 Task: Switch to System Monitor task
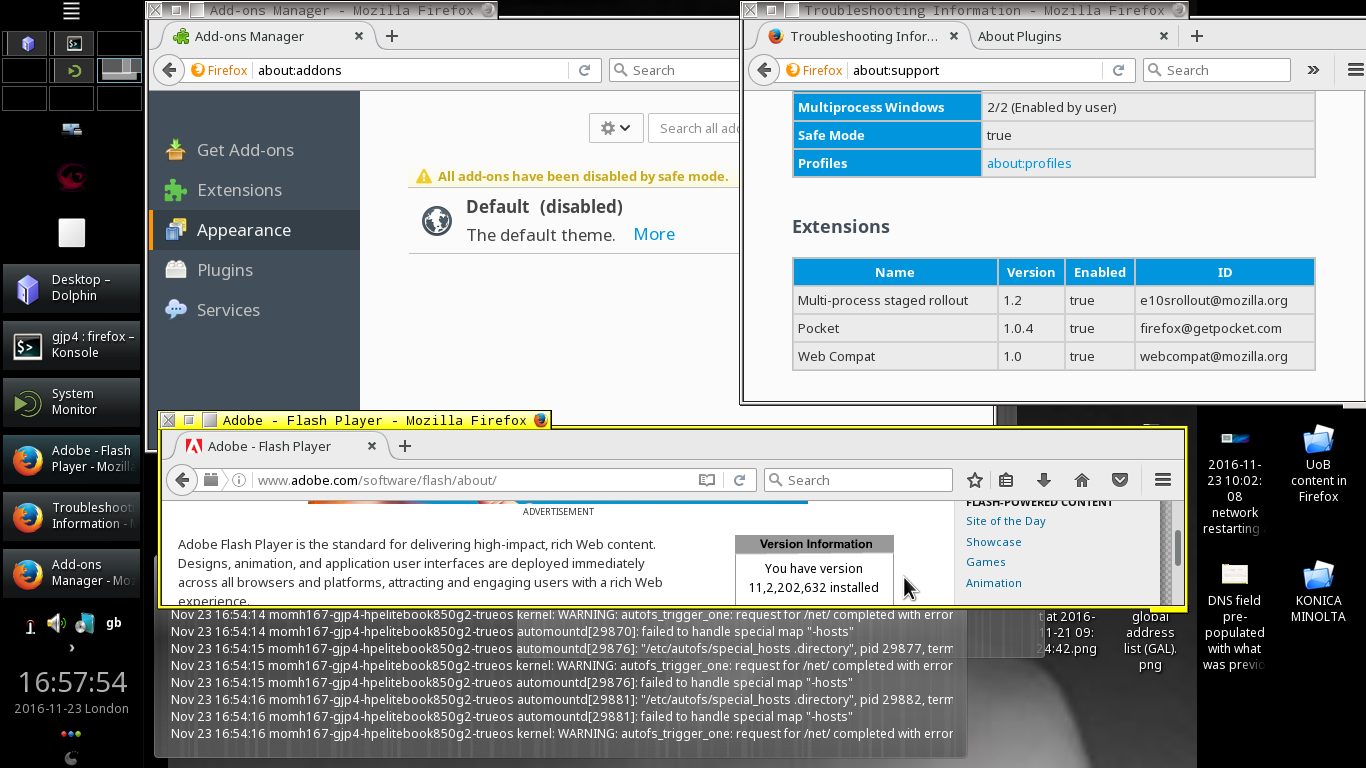pyautogui.click(x=71, y=402)
